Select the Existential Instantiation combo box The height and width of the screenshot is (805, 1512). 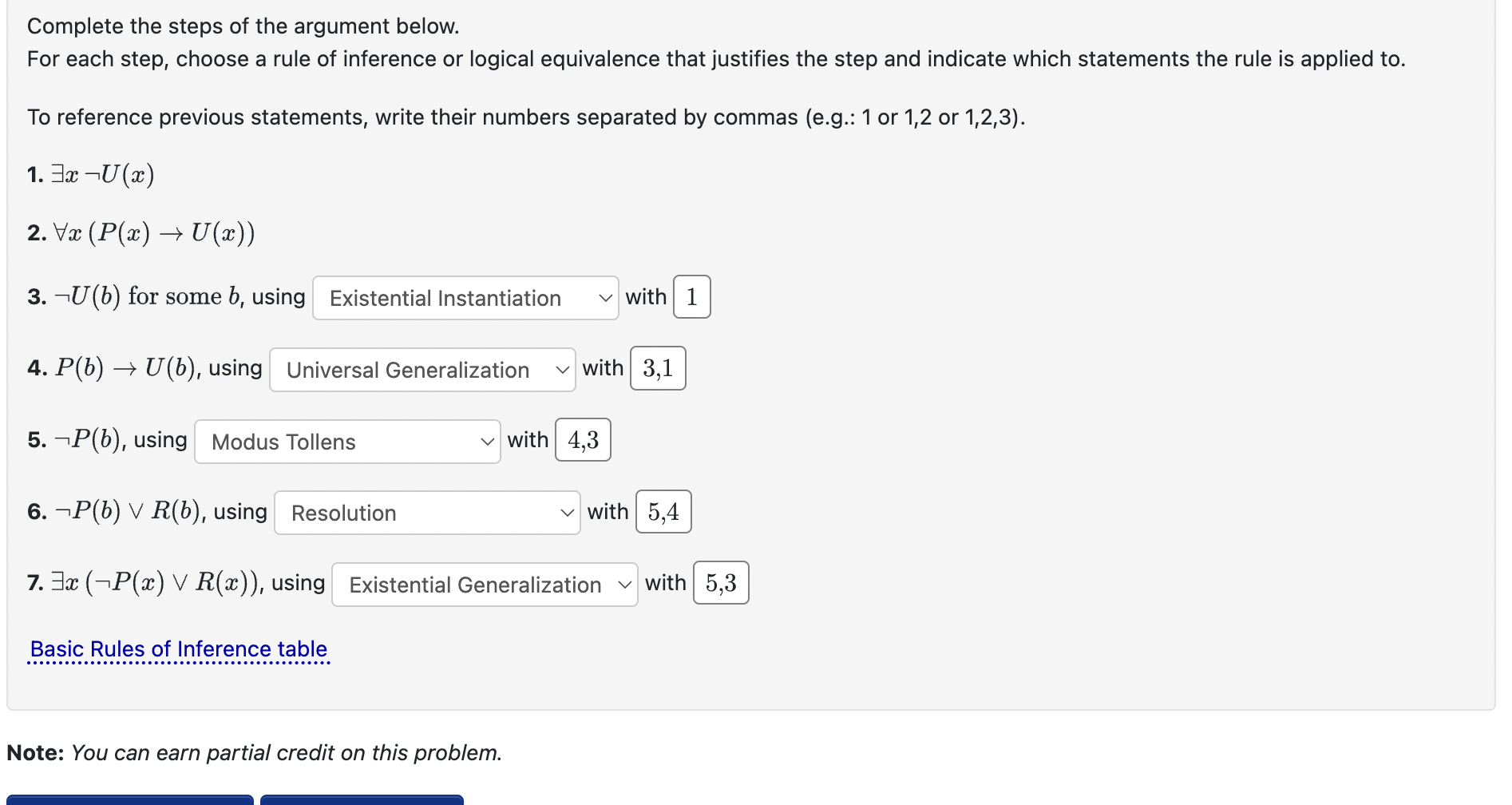pos(465,298)
